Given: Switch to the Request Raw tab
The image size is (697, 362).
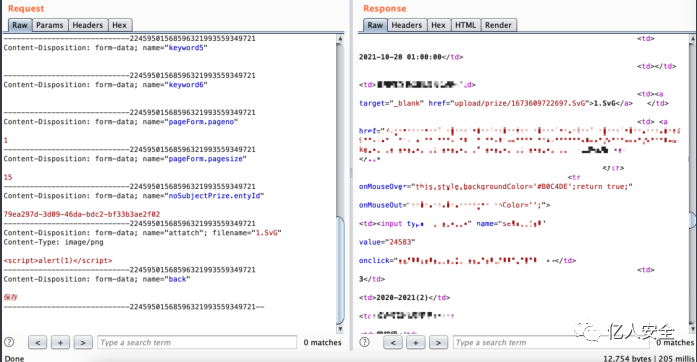Looking at the screenshot, I should coord(20,25).
